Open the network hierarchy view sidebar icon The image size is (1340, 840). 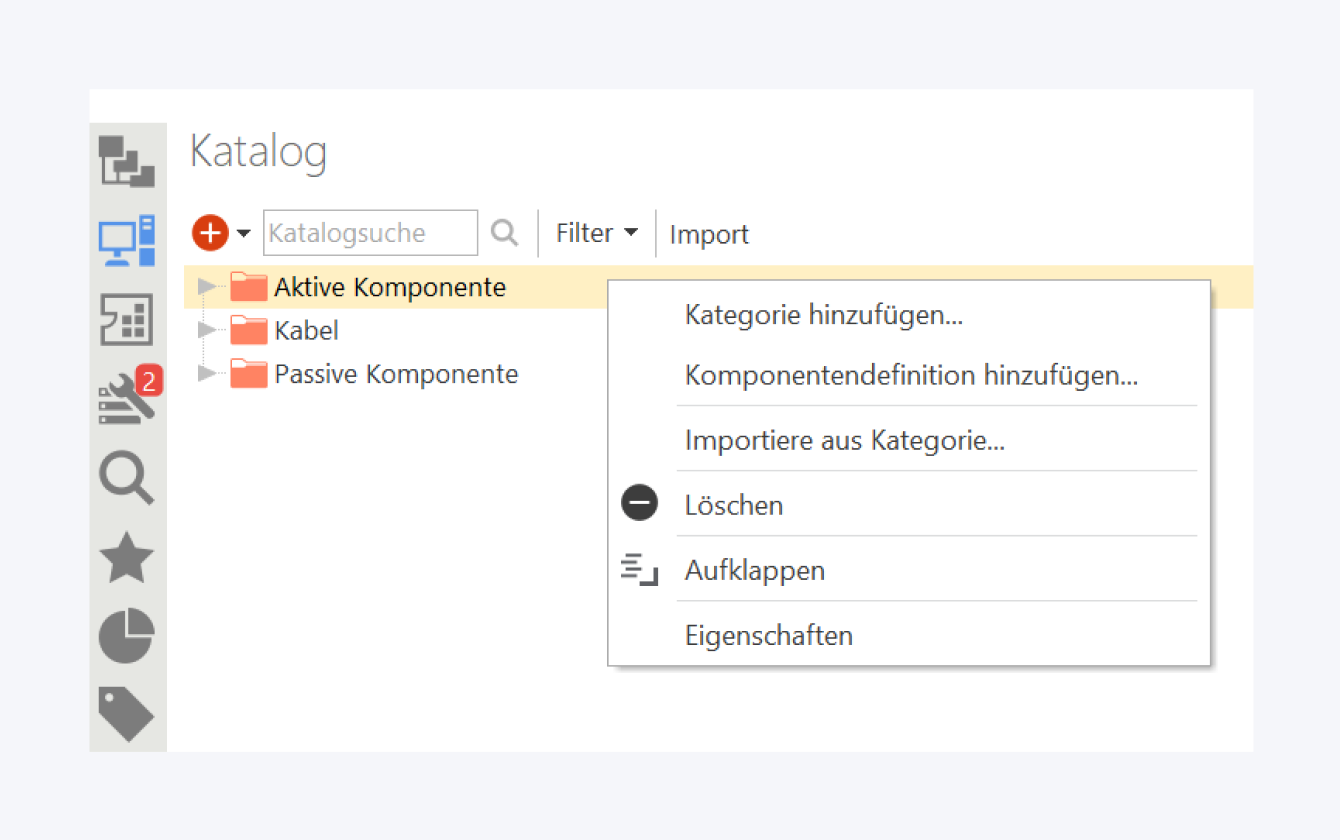point(127,162)
